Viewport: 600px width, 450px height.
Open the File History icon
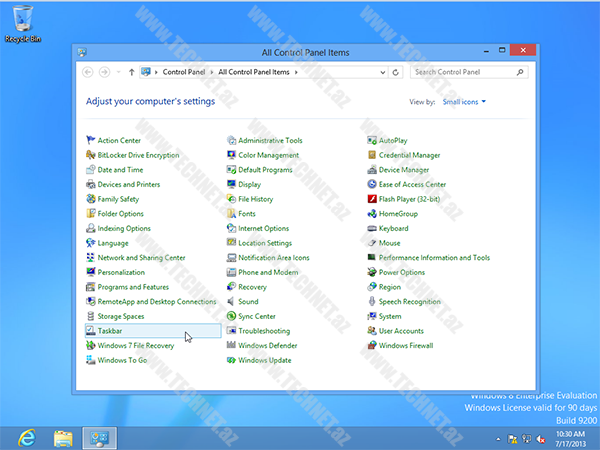[232, 199]
